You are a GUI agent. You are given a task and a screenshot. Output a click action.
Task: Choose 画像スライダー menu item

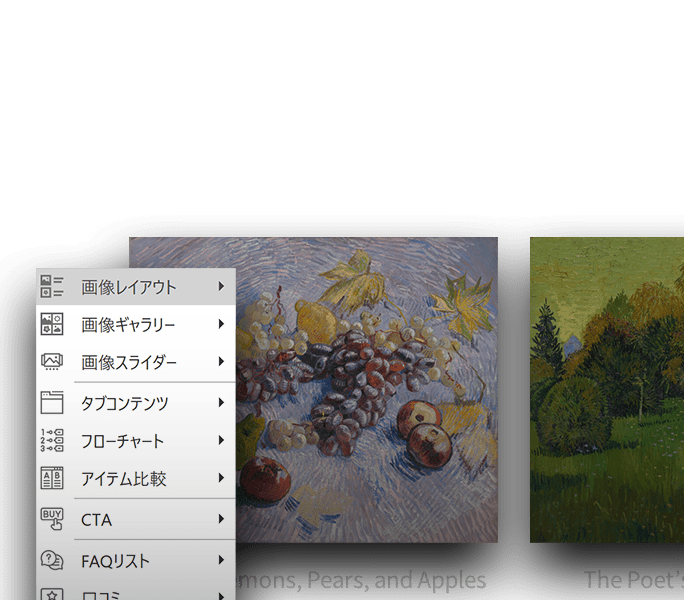(136, 362)
